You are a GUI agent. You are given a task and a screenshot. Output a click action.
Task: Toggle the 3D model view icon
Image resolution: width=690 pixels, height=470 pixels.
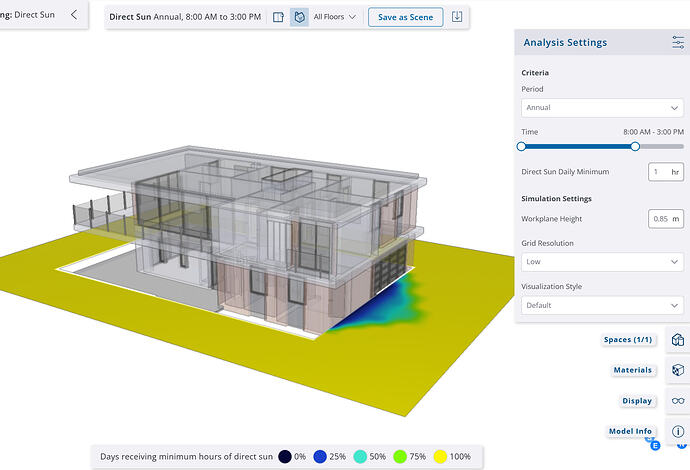click(x=299, y=17)
